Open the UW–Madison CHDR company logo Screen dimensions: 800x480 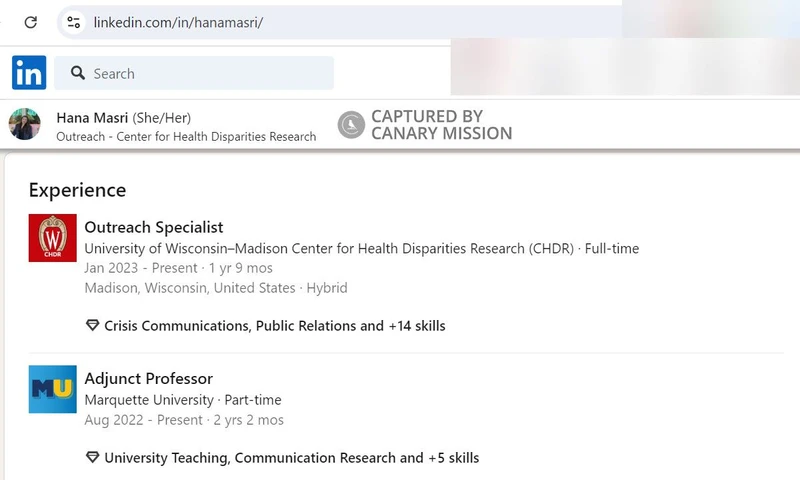pyautogui.click(x=53, y=238)
